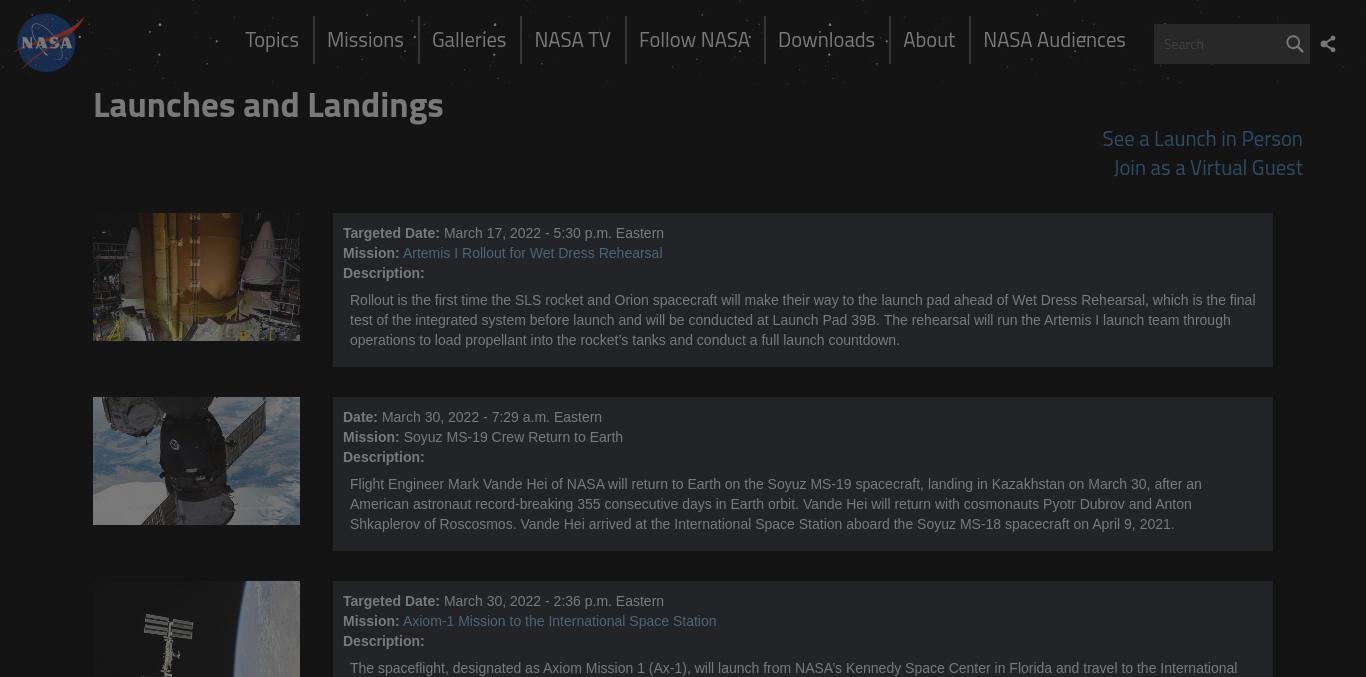This screenshot has width=1366, height=677.
Task: Open the Missions menu
Action: tap(365, 40)
